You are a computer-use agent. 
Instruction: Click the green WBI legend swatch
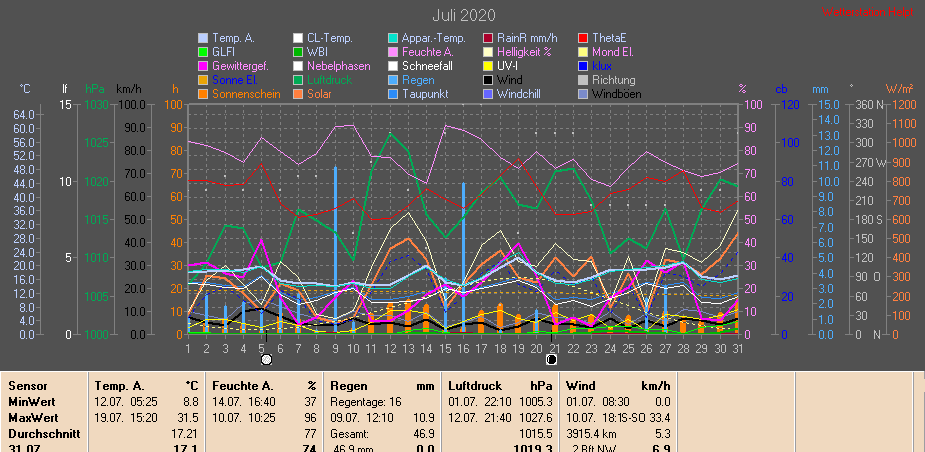(298, 52)
